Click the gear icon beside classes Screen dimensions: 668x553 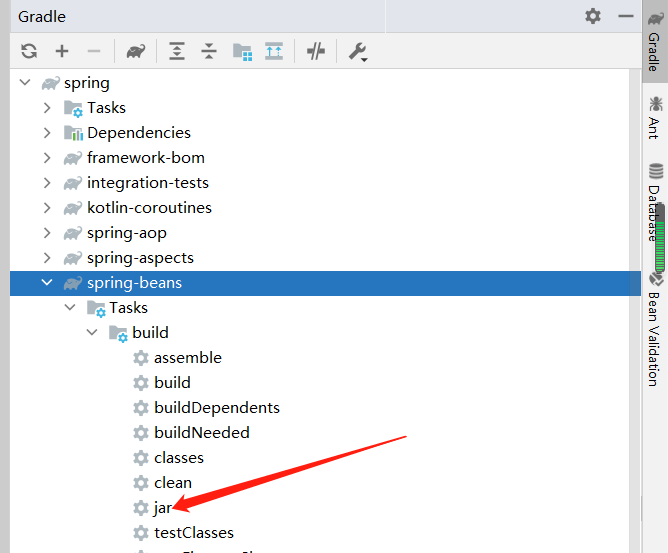141,458
